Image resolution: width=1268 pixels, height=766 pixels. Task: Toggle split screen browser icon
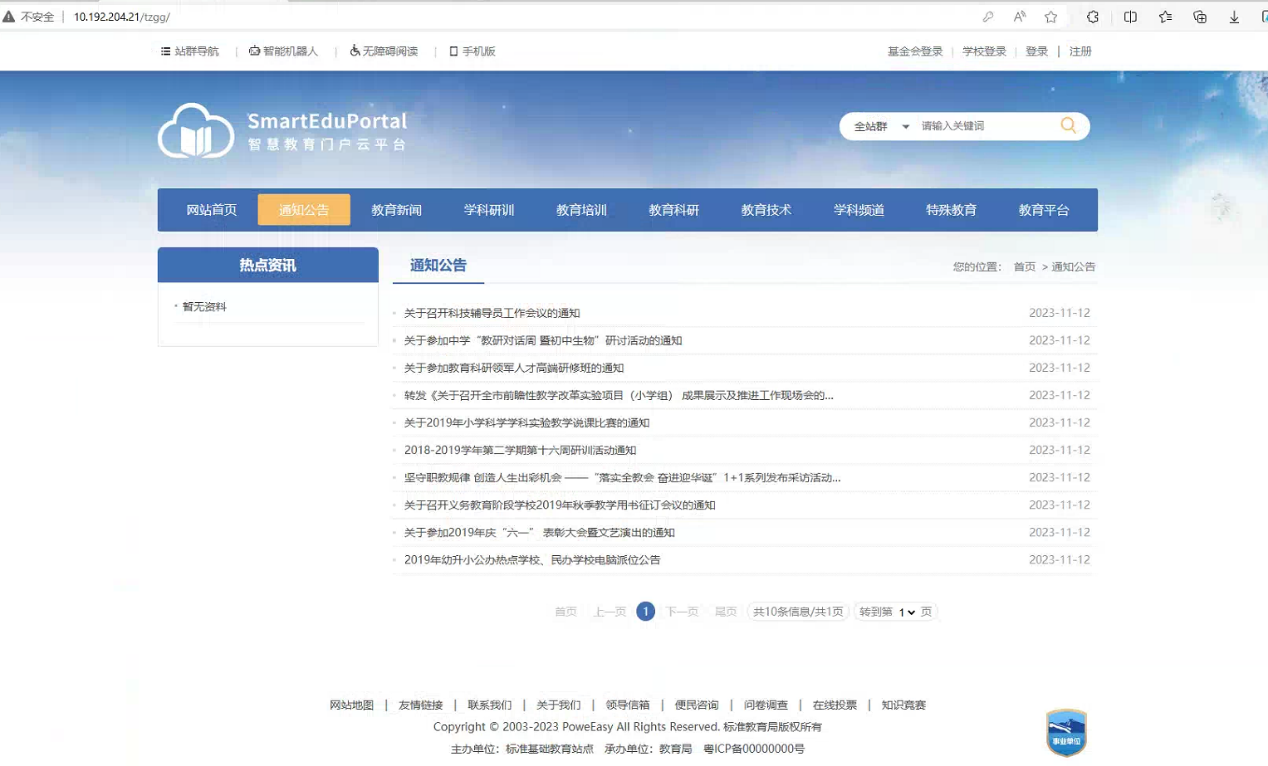(1130, 17)
